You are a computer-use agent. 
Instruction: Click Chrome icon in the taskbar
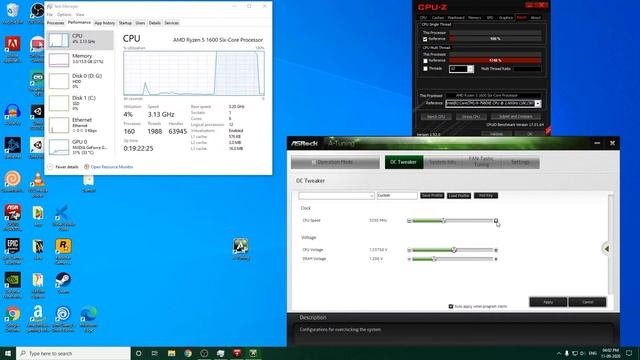(x=188, y=353)
